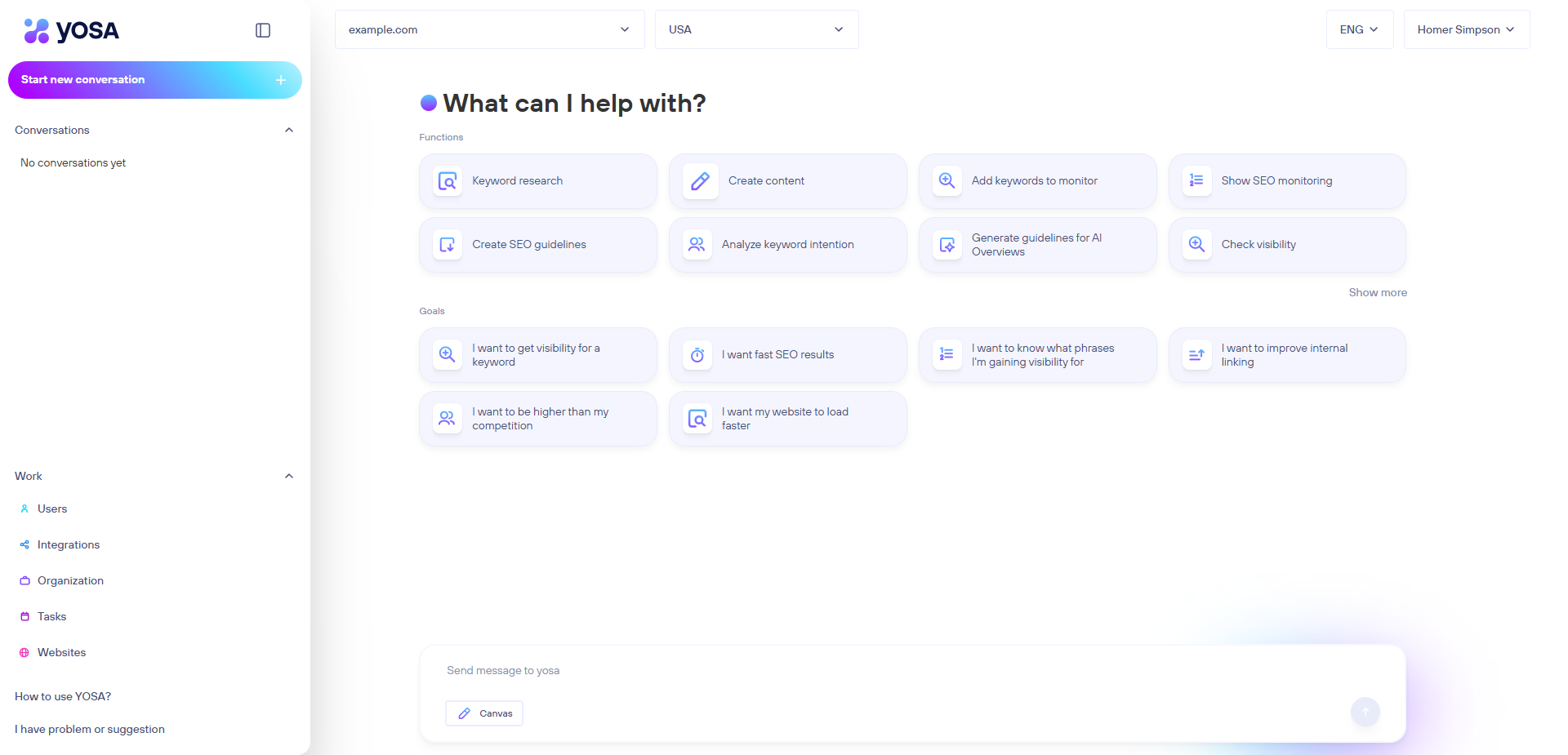The width and height of the screenshot is (1568, 755).
Task: Open Integrations in the Work menu
Action: [x=69, y=545]
